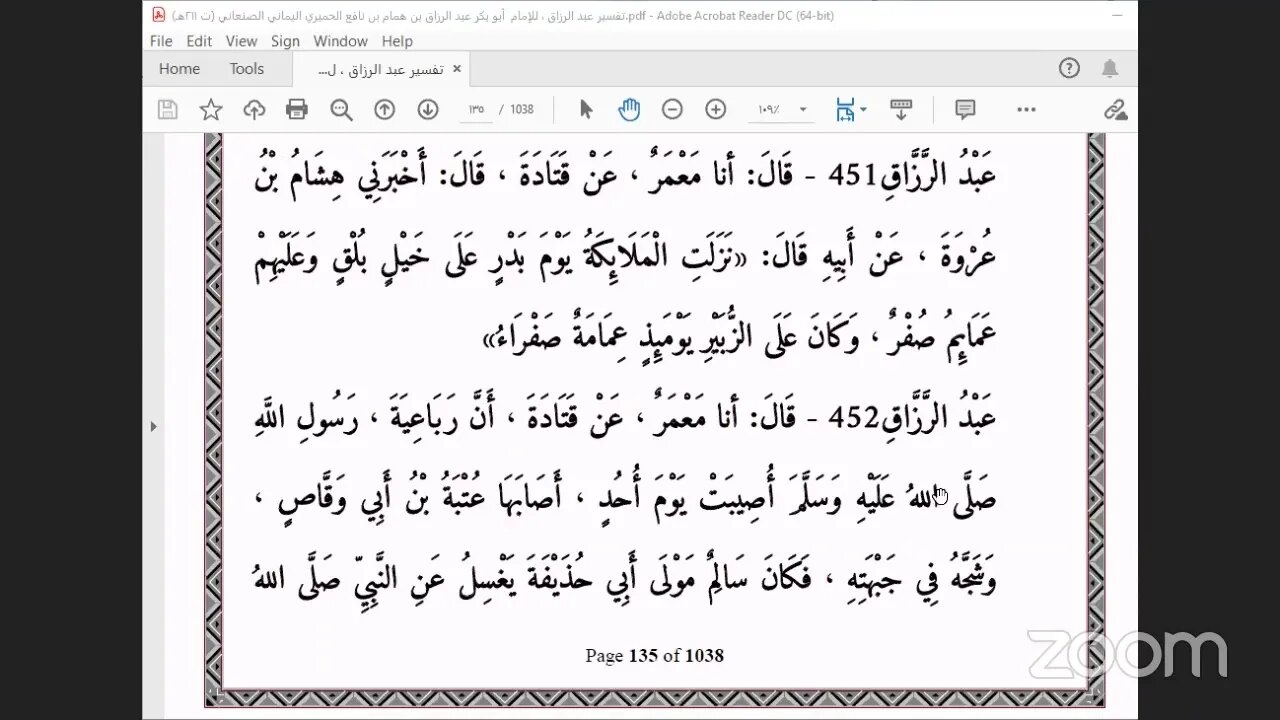Click the total page count 1038 in the toolbar
Viewport: 1280px width, 720px height.
pos(522,110)
